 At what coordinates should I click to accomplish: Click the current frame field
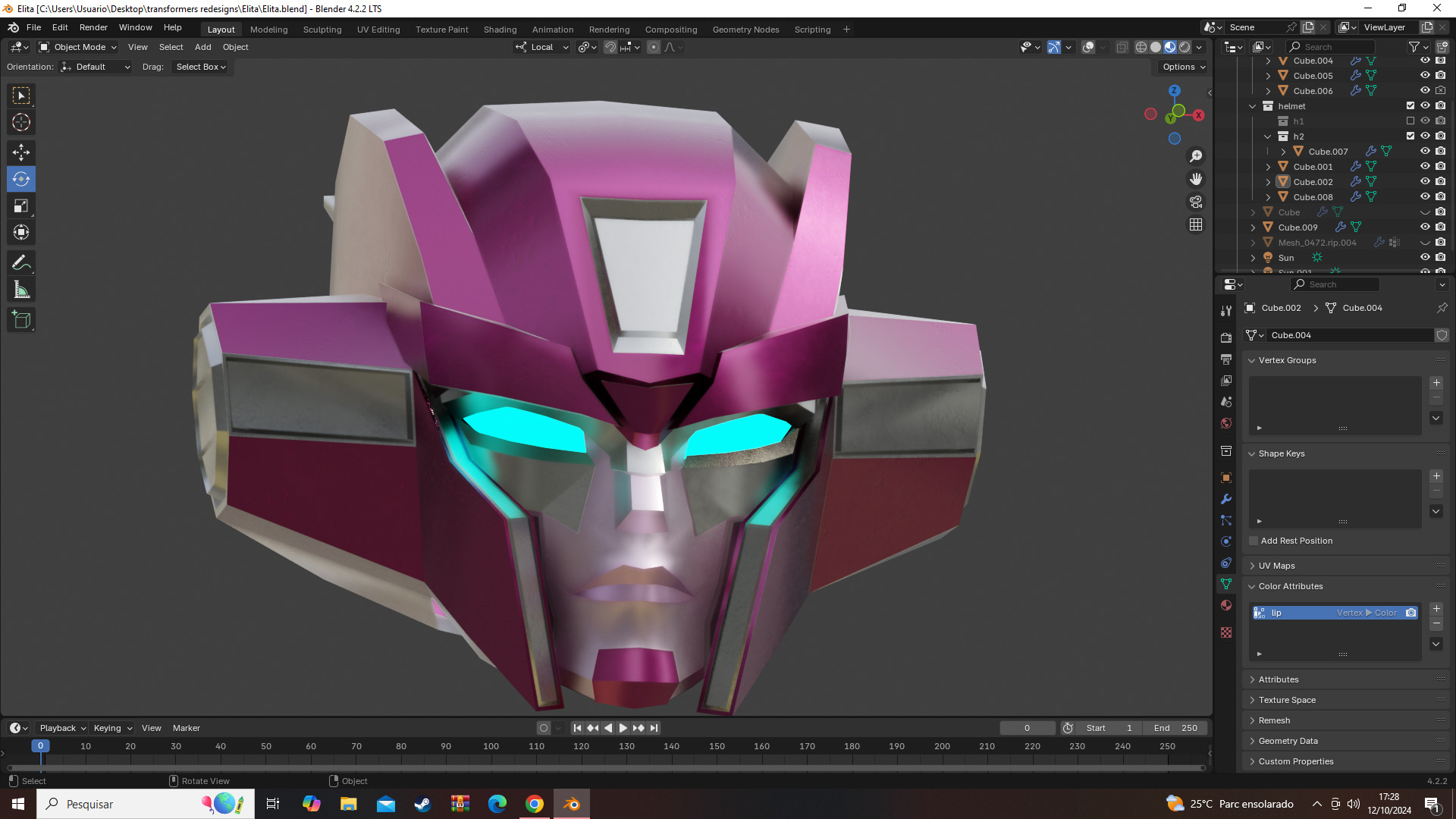(1028, 728)
